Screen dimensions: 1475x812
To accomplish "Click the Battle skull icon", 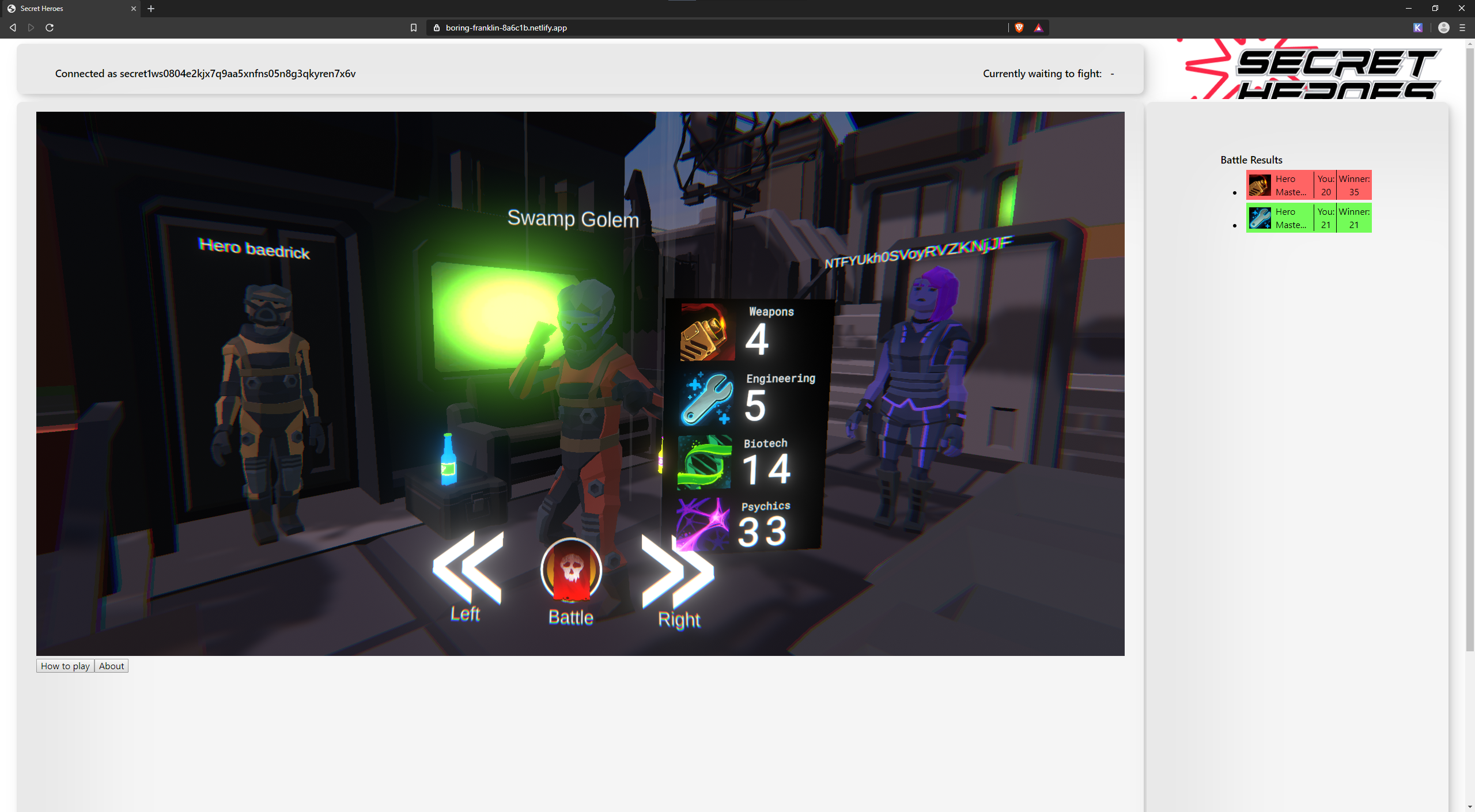I will (571, 569).
